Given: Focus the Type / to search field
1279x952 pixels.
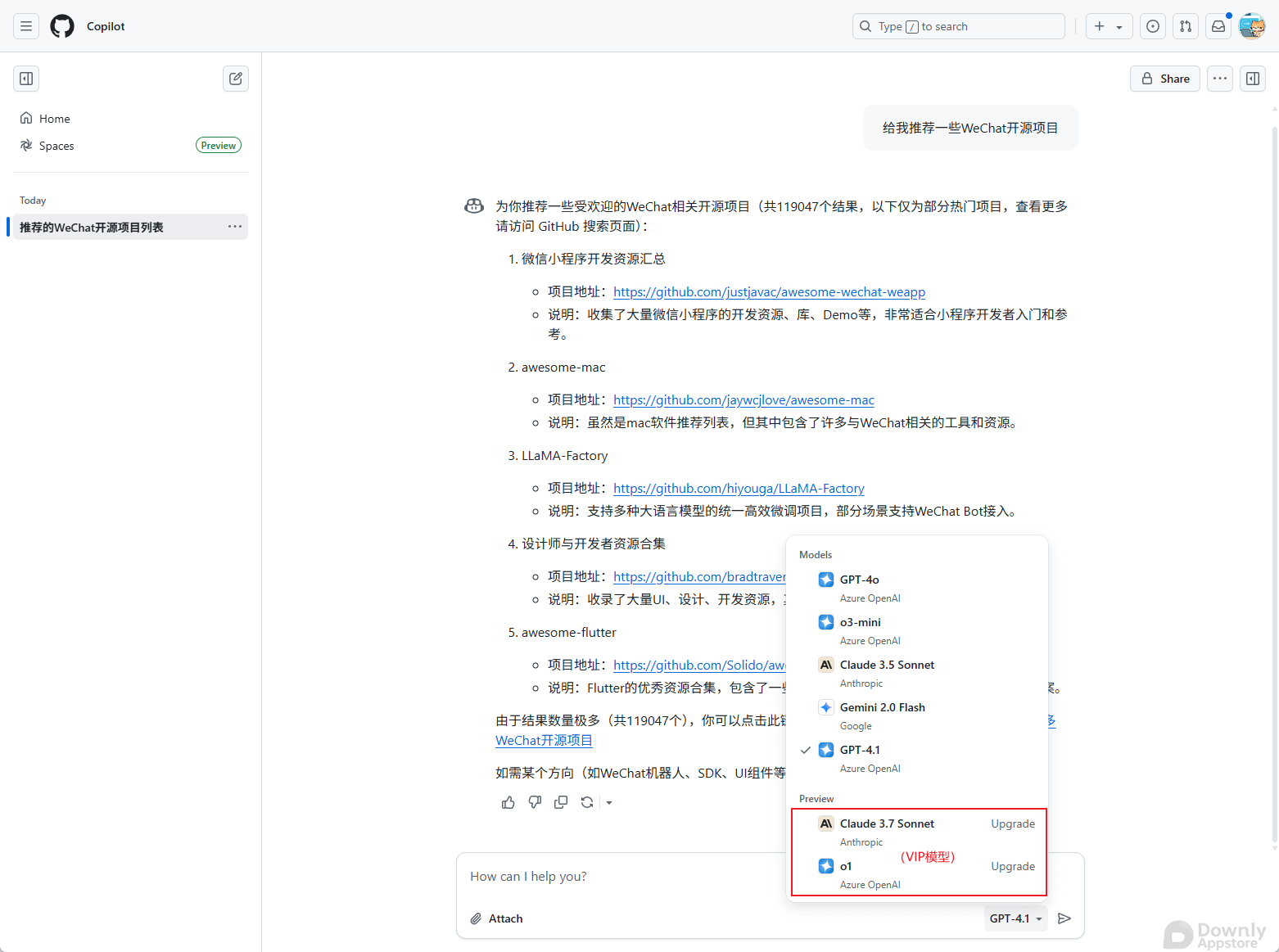Looking at the screenshot, I should [959, 26].
